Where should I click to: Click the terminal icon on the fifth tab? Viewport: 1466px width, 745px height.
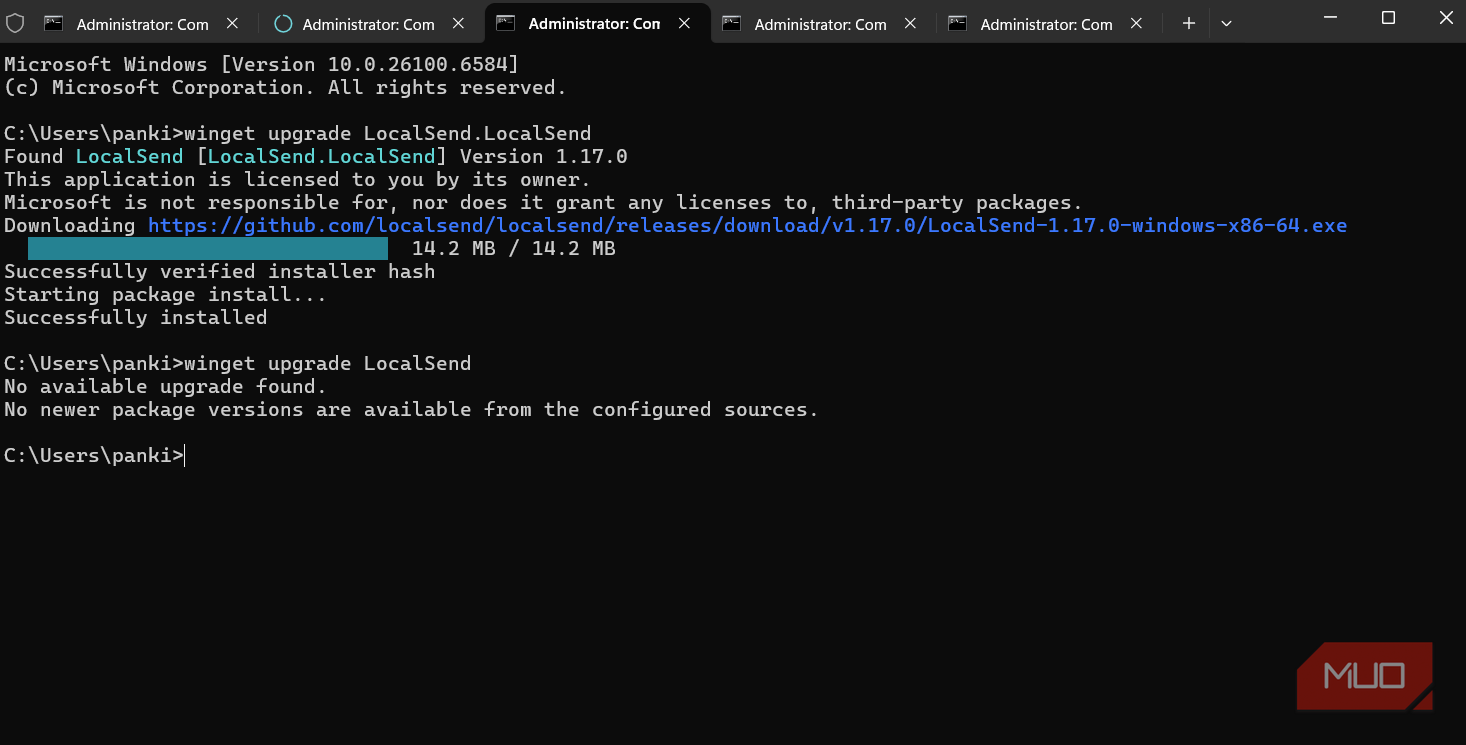[x=958, y=23]
